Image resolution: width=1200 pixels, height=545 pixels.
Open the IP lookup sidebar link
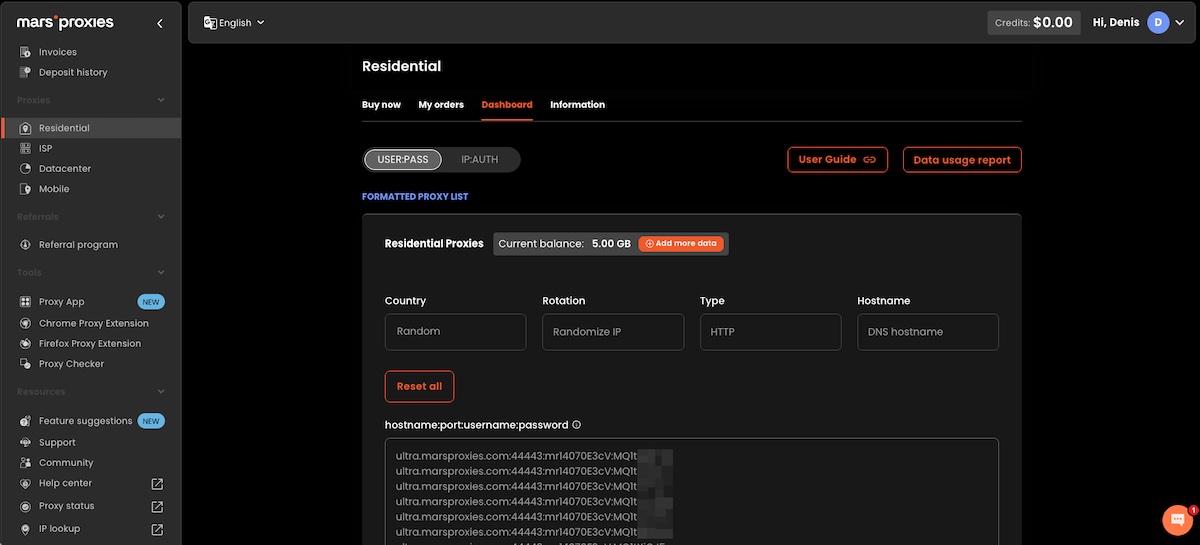(59, 528)
